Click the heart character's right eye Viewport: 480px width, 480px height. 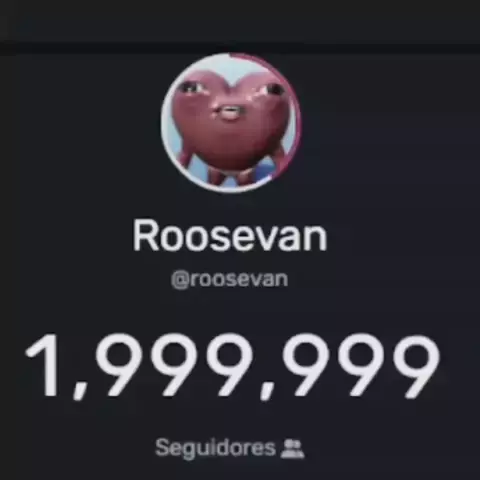tap(271, 88)
